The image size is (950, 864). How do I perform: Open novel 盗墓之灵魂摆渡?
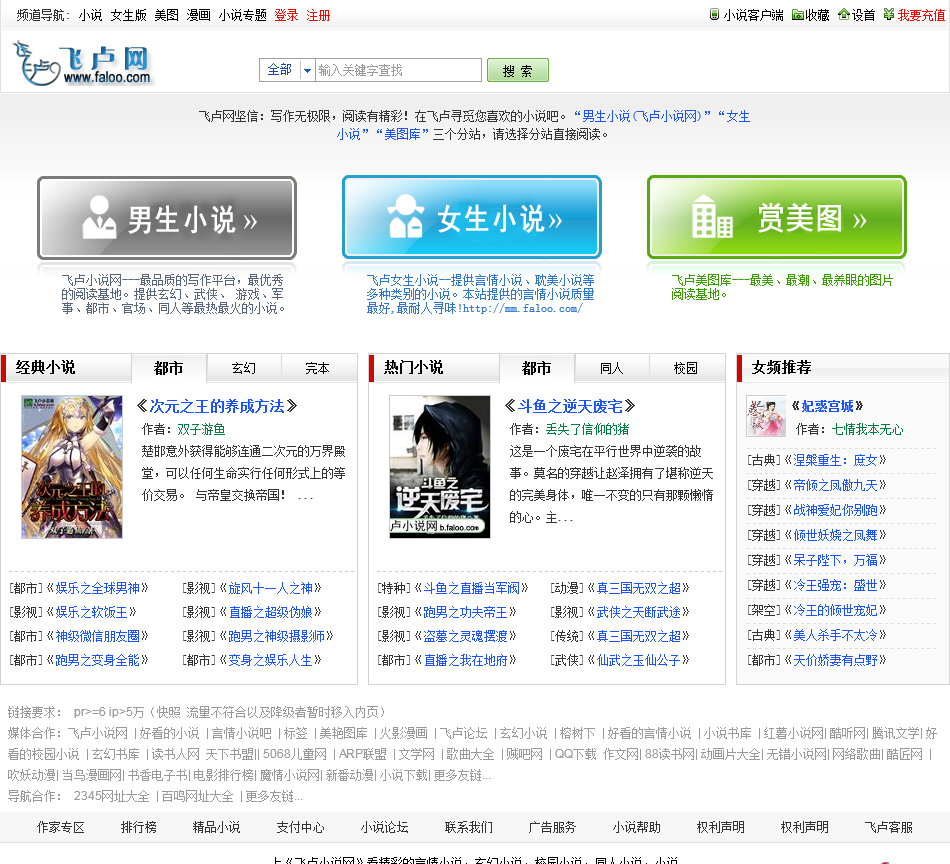point(465,636)
